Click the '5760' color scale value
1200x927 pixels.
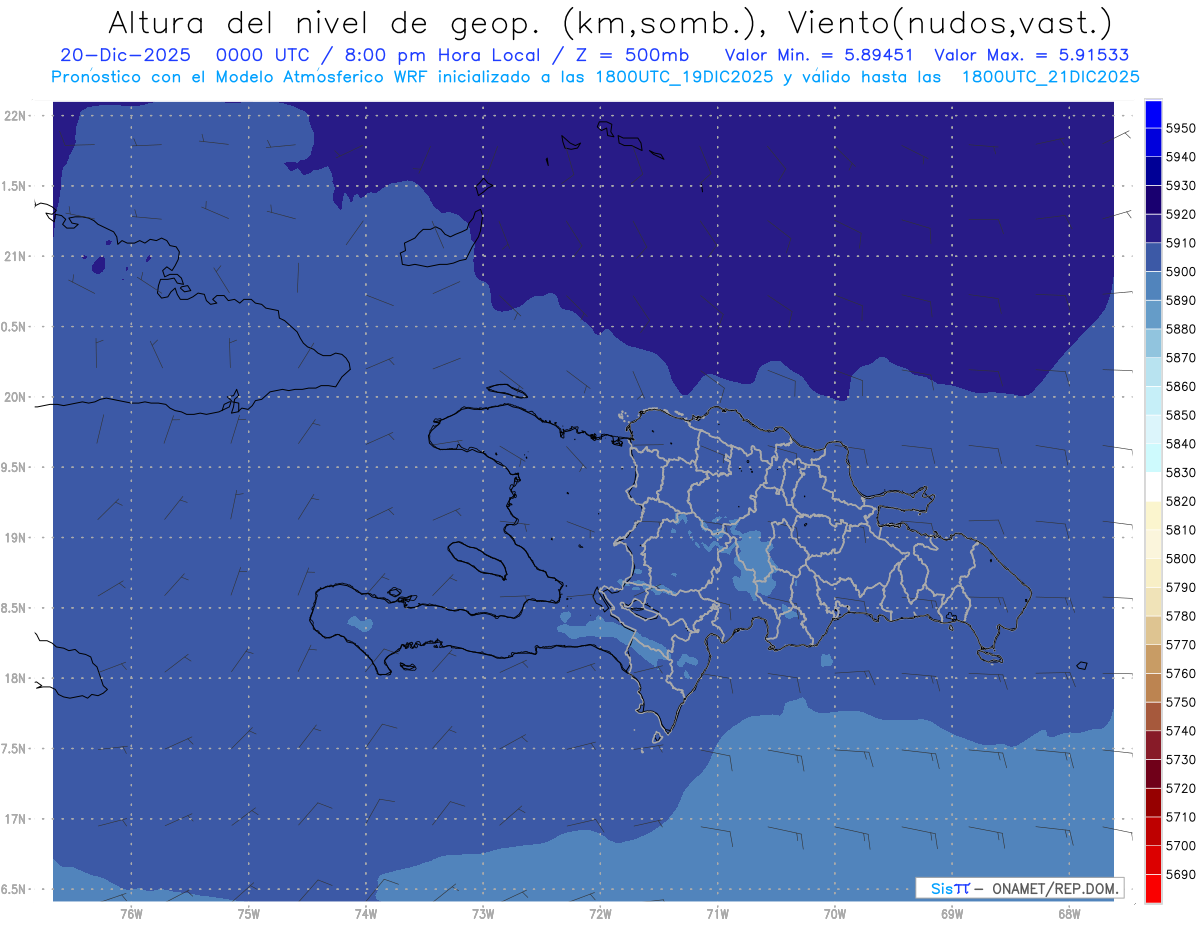[1181, 673]
